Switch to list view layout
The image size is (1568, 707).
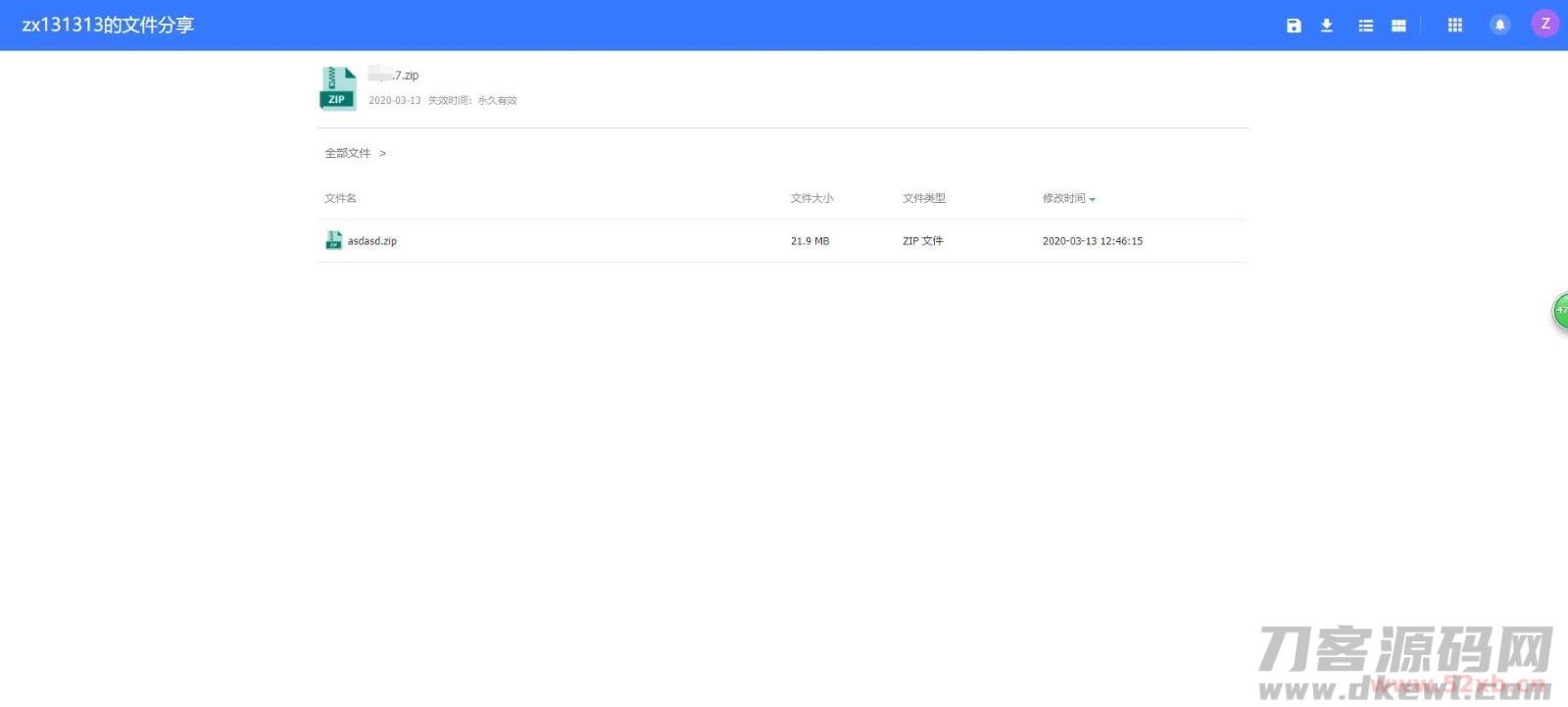tap(1365, 25)
